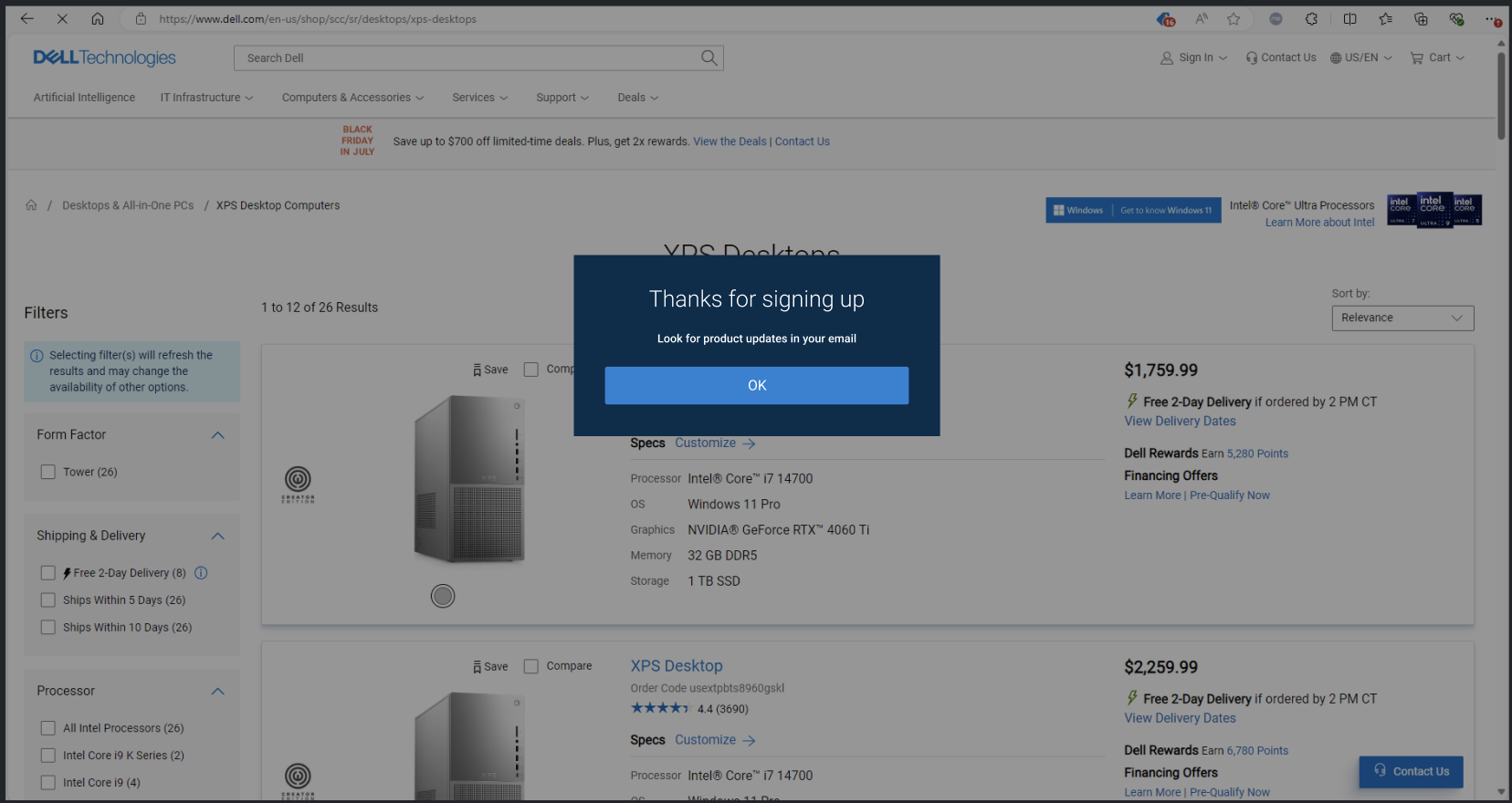1512x803 pixels.
Task: Click the Intel Core processor badges
Action: click(x=1433, y=211)
